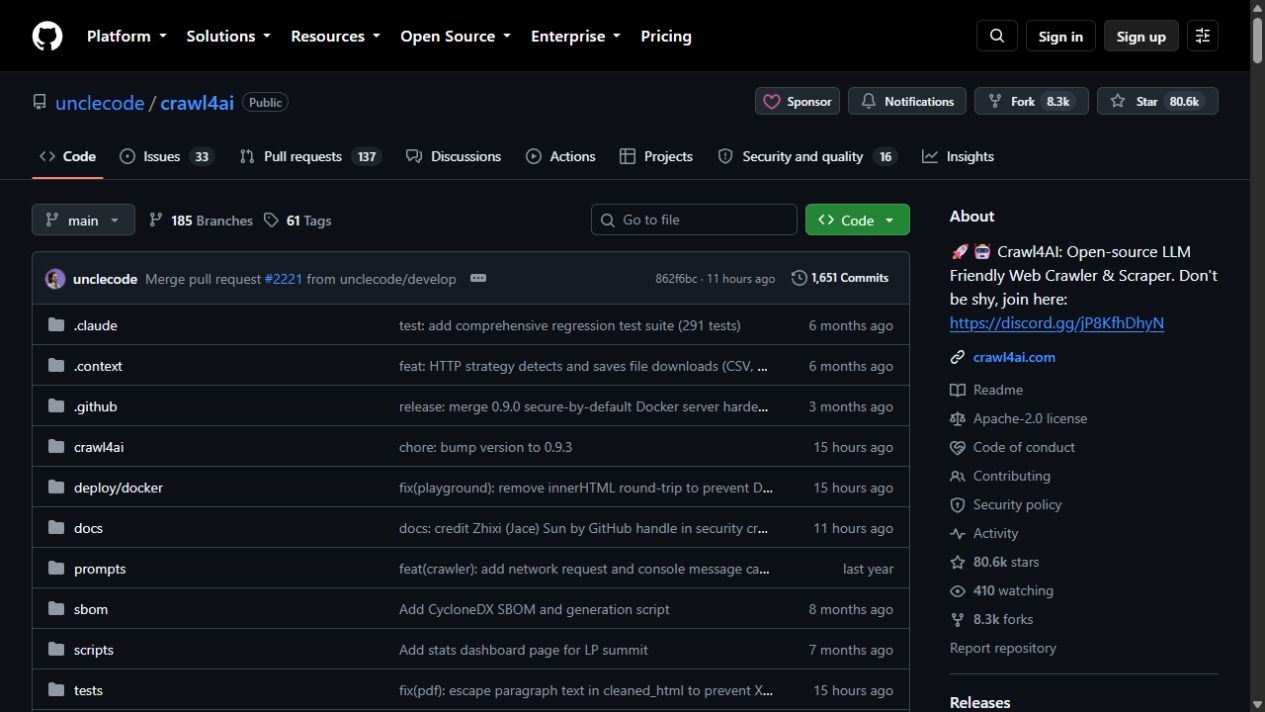1265x712 pixels.
Task: Click the .context folder icon
Action: tap(56, 366)
